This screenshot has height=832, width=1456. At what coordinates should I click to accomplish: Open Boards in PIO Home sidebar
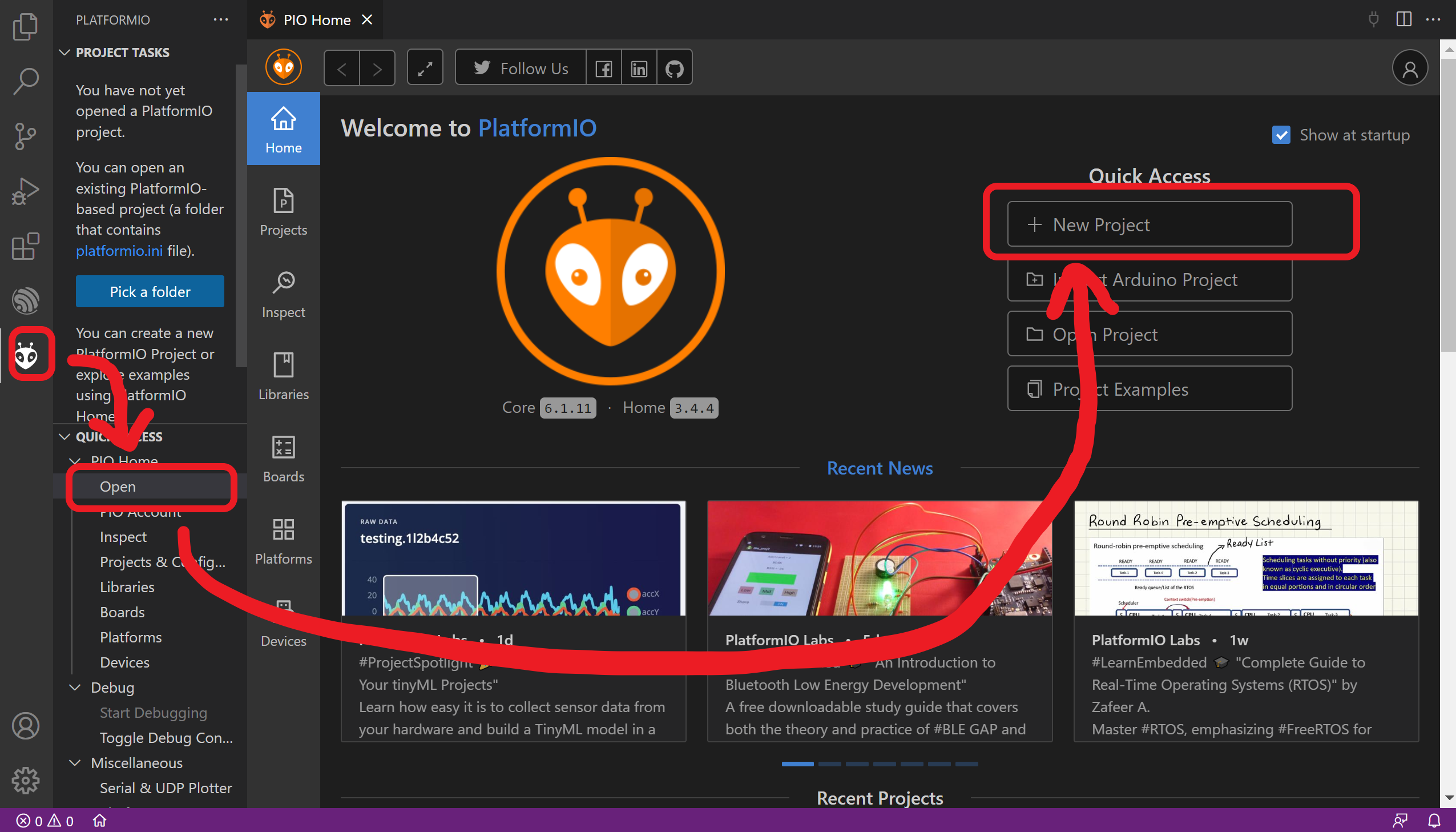pyautogui.click(x=283, y=459)
